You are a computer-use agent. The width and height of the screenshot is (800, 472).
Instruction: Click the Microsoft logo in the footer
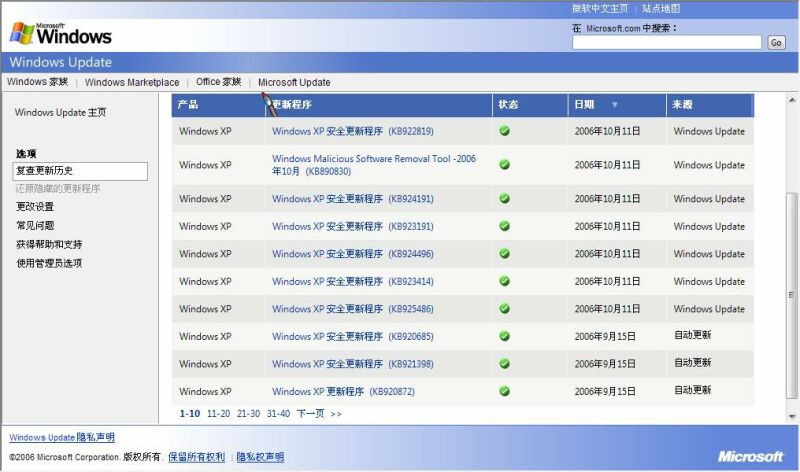click(x=751, y=456)
